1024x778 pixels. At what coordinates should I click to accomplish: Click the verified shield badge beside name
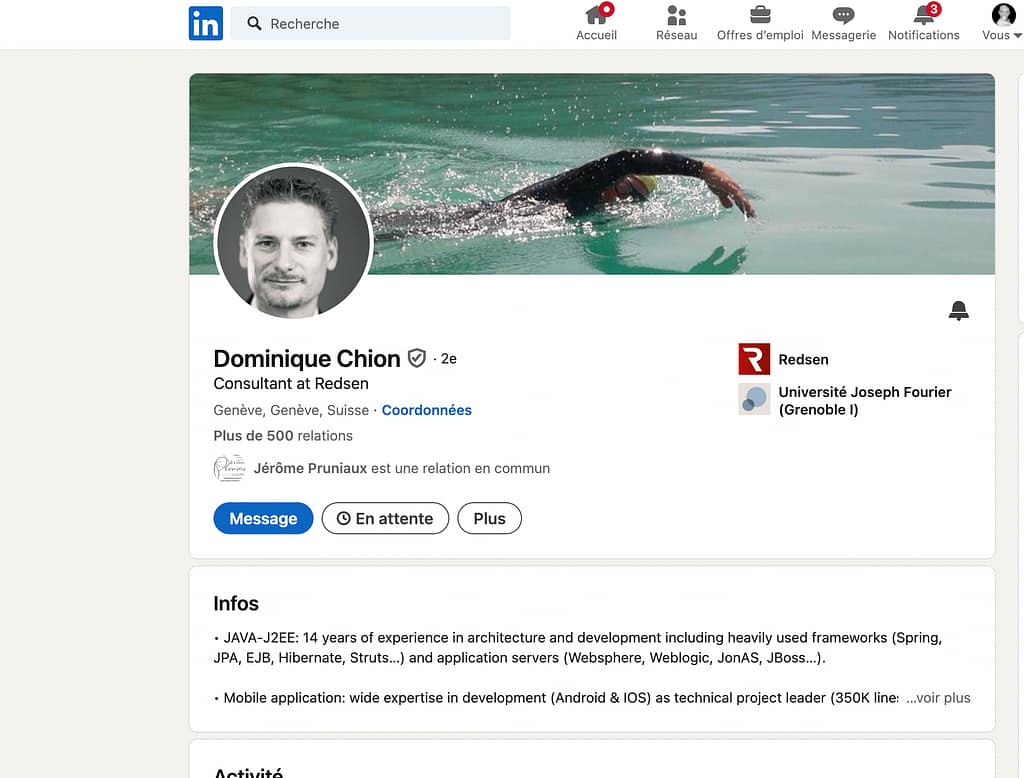[x=417, y=358]
